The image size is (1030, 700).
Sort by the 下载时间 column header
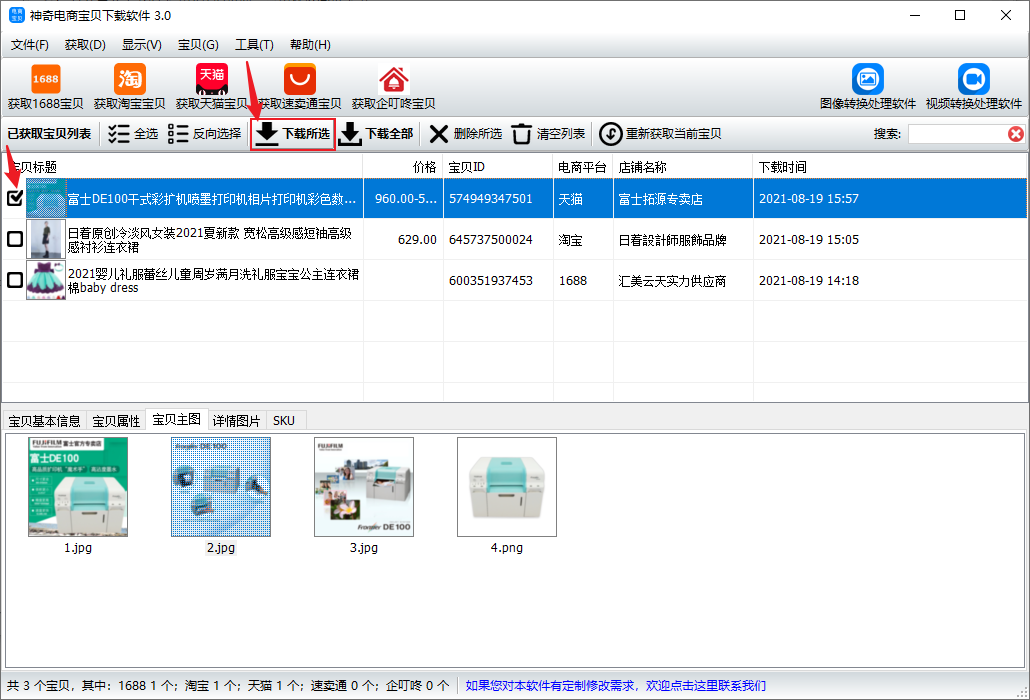[890, 167]
